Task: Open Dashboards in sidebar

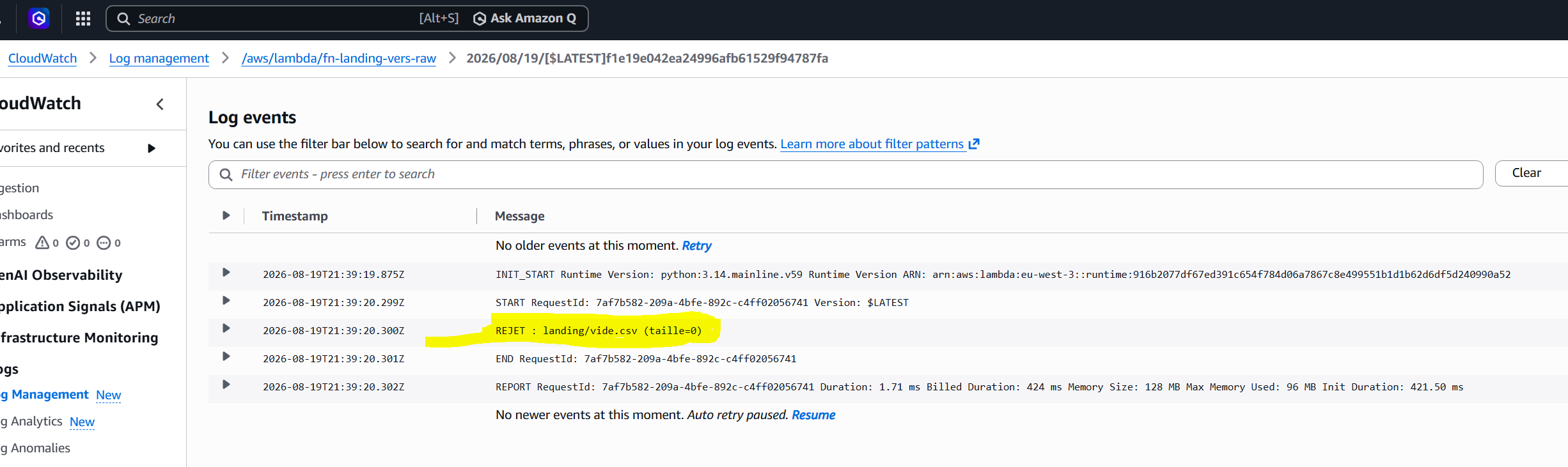Action: (x=26, y=215)
